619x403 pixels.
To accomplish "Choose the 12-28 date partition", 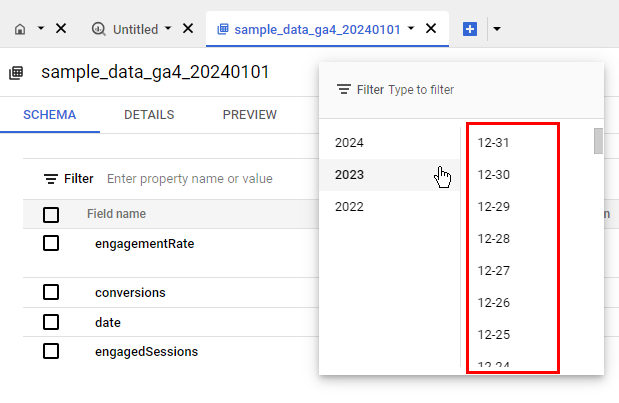I will [x=494, y=239].
